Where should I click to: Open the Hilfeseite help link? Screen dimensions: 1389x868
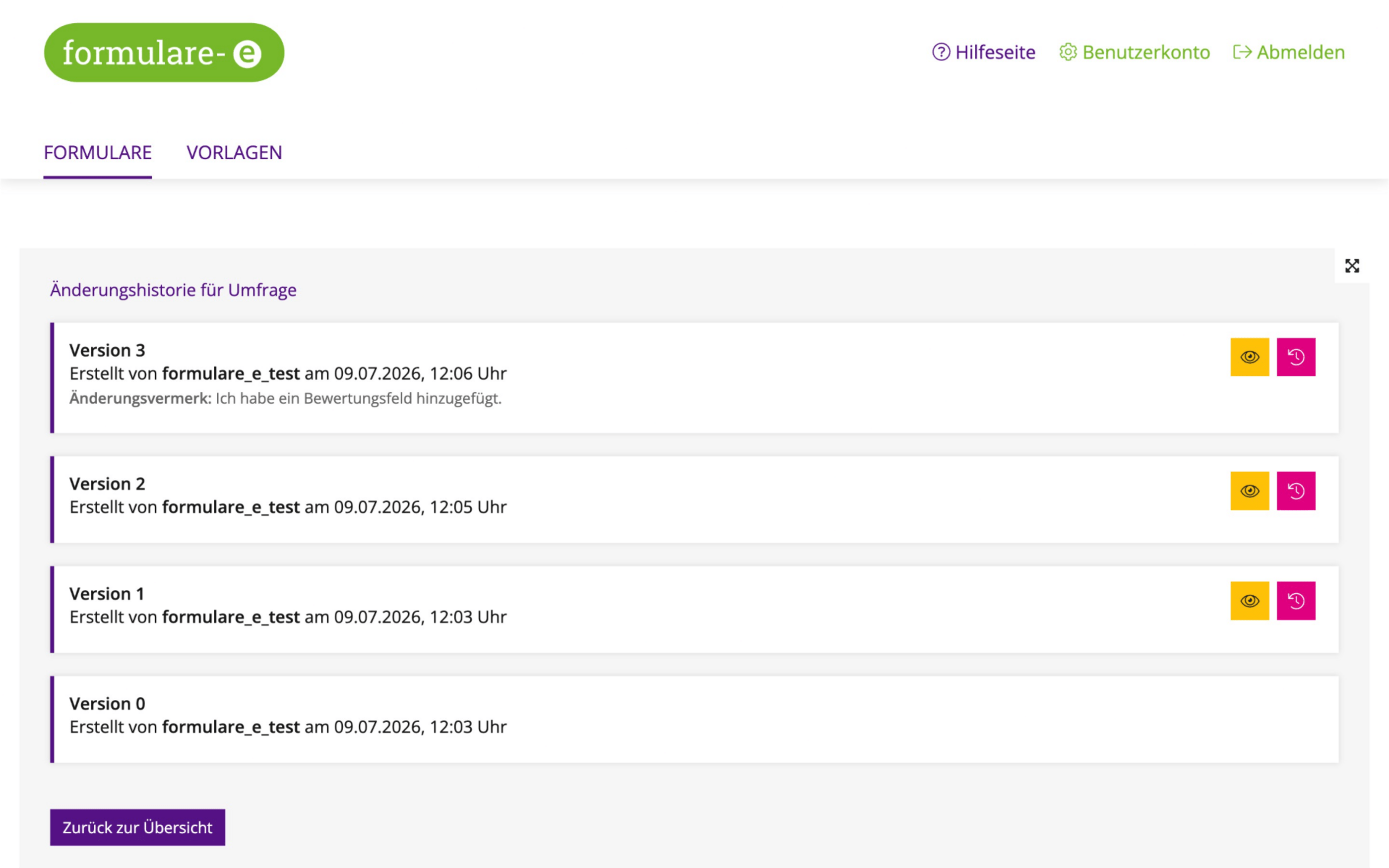click(984, 52)
